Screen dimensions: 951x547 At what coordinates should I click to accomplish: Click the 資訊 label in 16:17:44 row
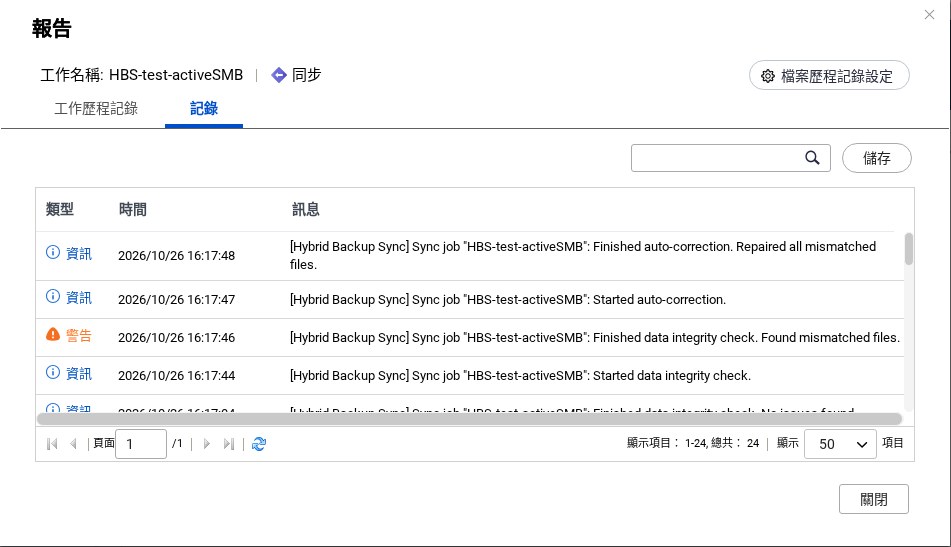click(79, 374)
